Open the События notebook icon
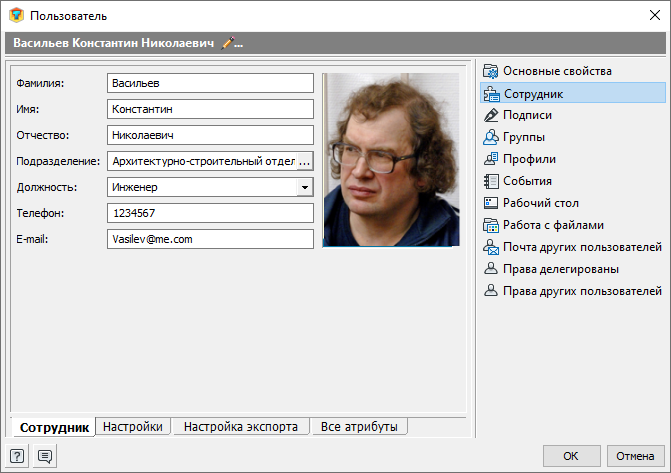The image size is (671, 473). tap(491, 181)
